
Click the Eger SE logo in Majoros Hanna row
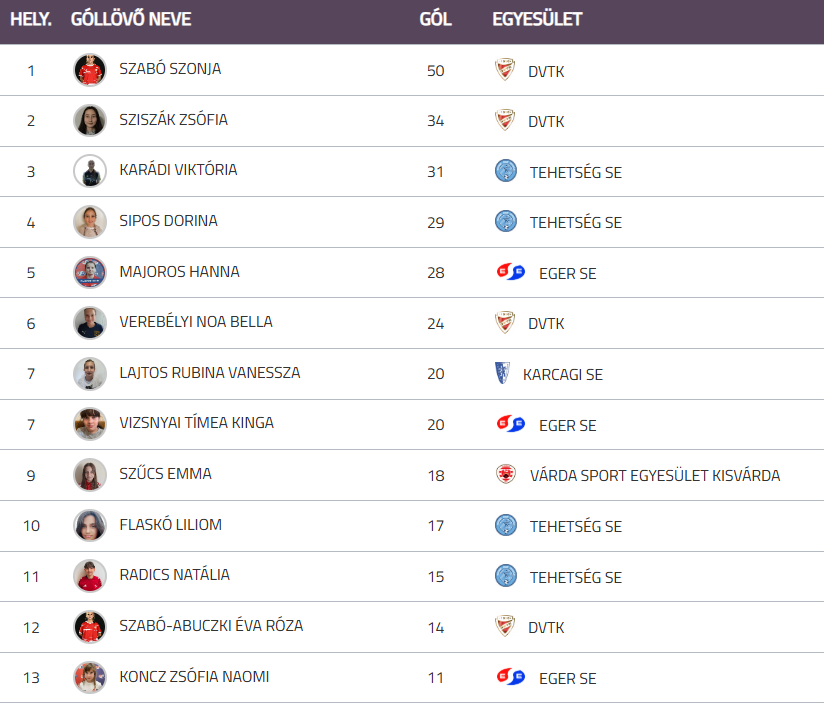[510, 272]
